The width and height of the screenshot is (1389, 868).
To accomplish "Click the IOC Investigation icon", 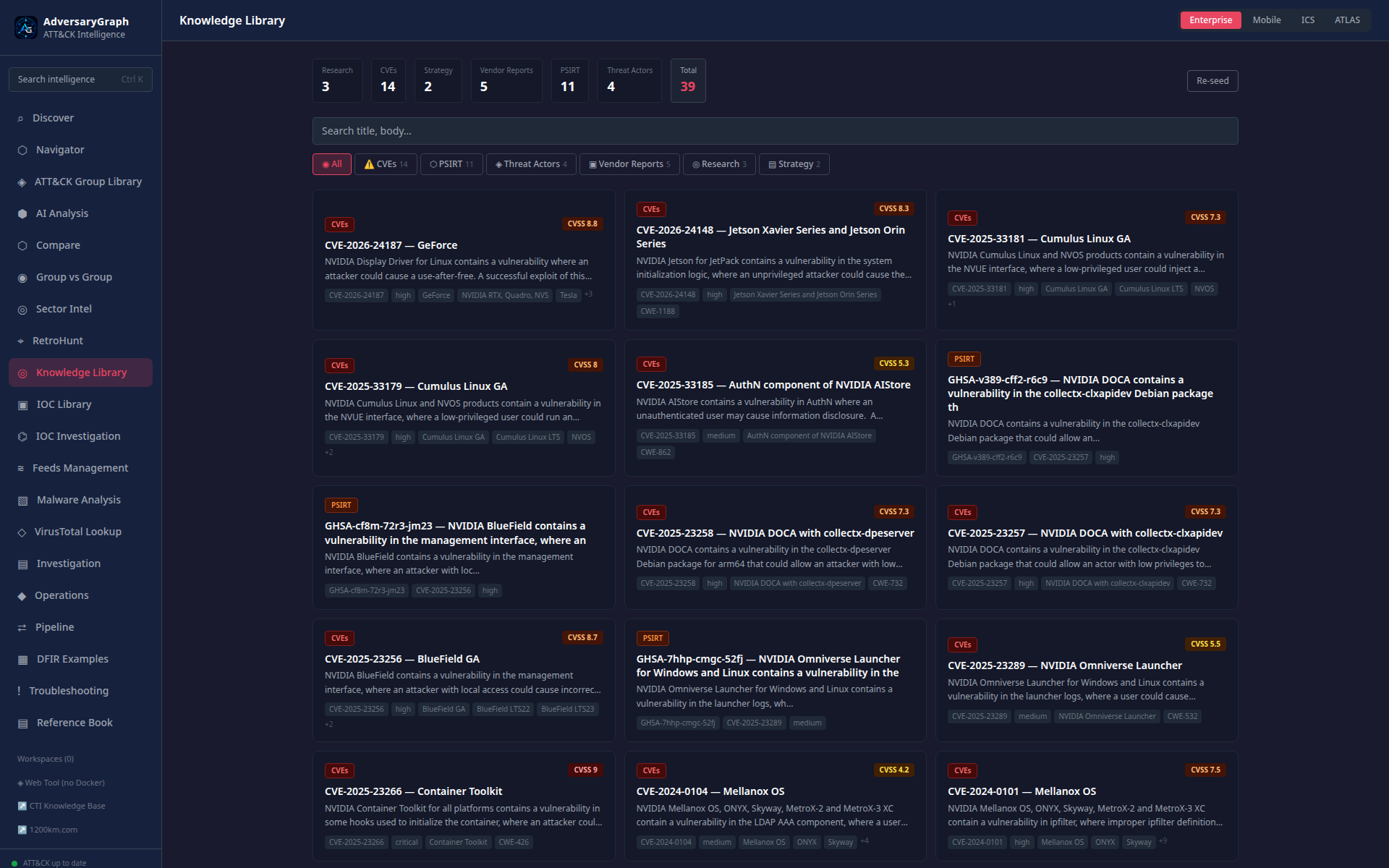I will tap(22, 437).
